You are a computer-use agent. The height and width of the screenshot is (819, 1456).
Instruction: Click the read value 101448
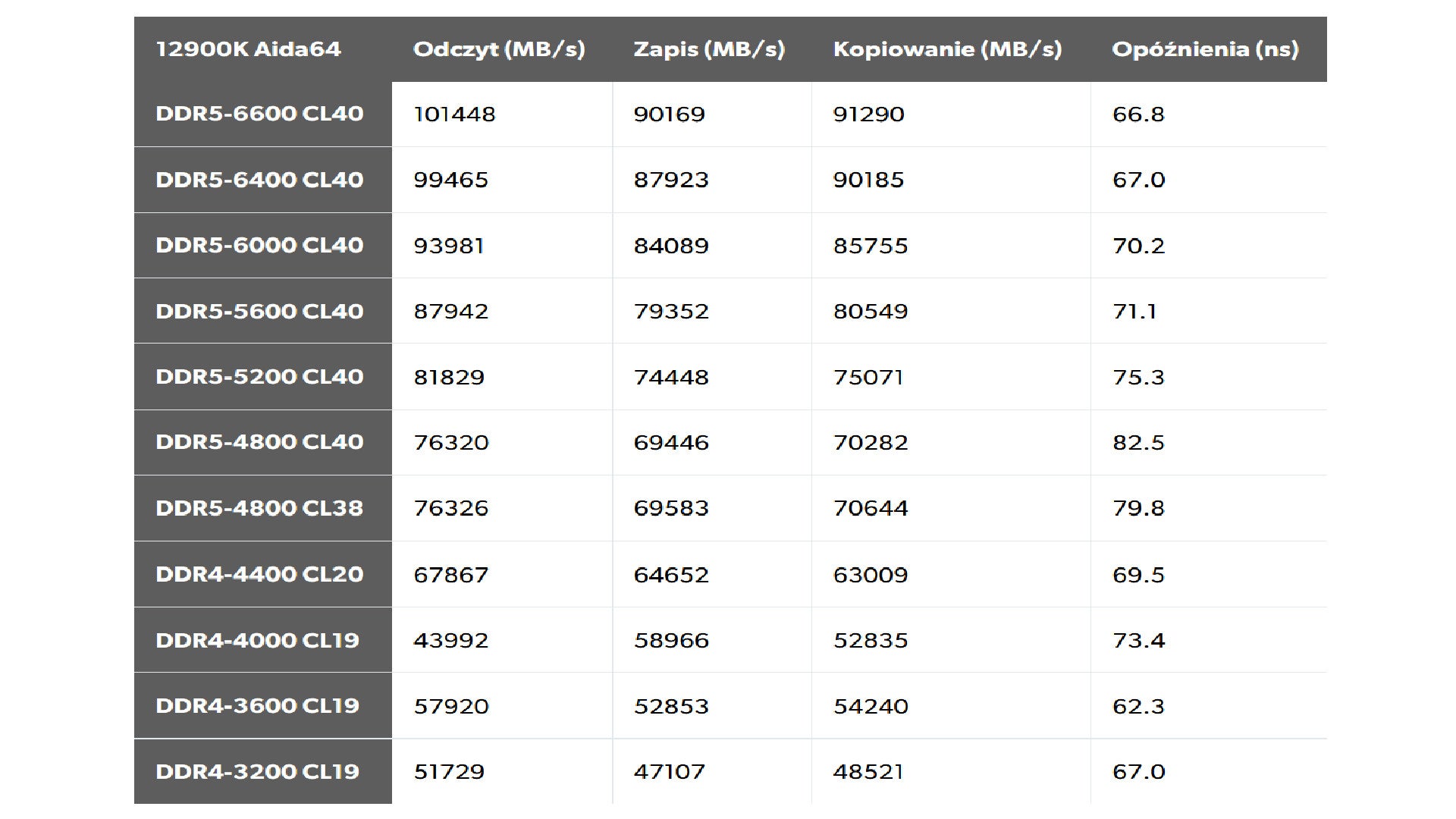(454, 114)
